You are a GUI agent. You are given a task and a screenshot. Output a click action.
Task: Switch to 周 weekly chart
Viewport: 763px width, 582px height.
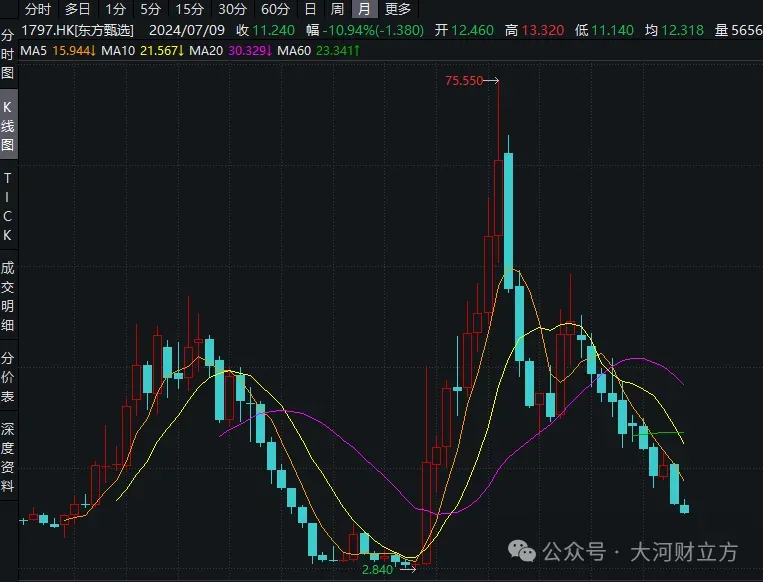(x=337, y=9)
